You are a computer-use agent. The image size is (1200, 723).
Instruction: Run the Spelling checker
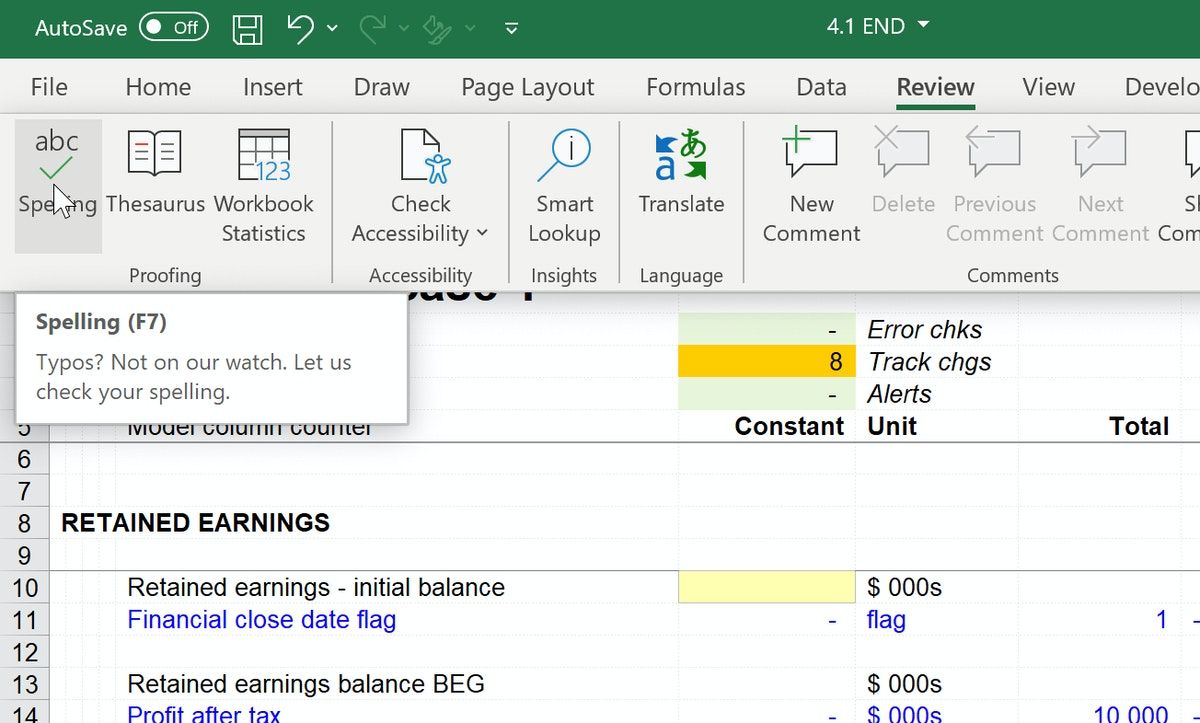pos(57,180)
